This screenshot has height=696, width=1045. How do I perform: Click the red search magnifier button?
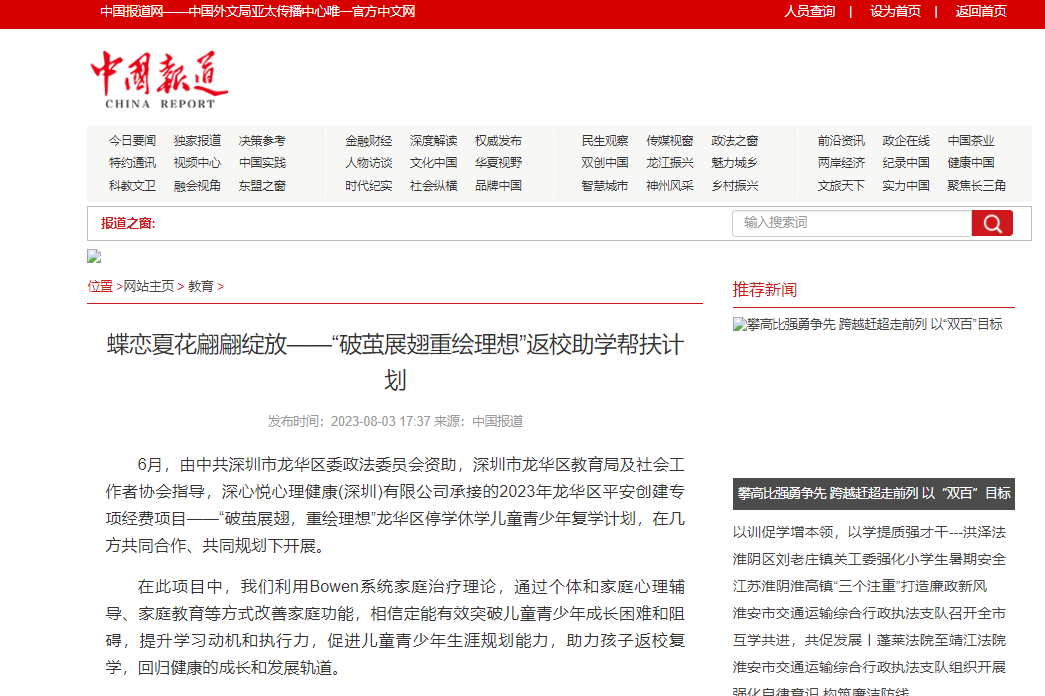click(991, 223)
